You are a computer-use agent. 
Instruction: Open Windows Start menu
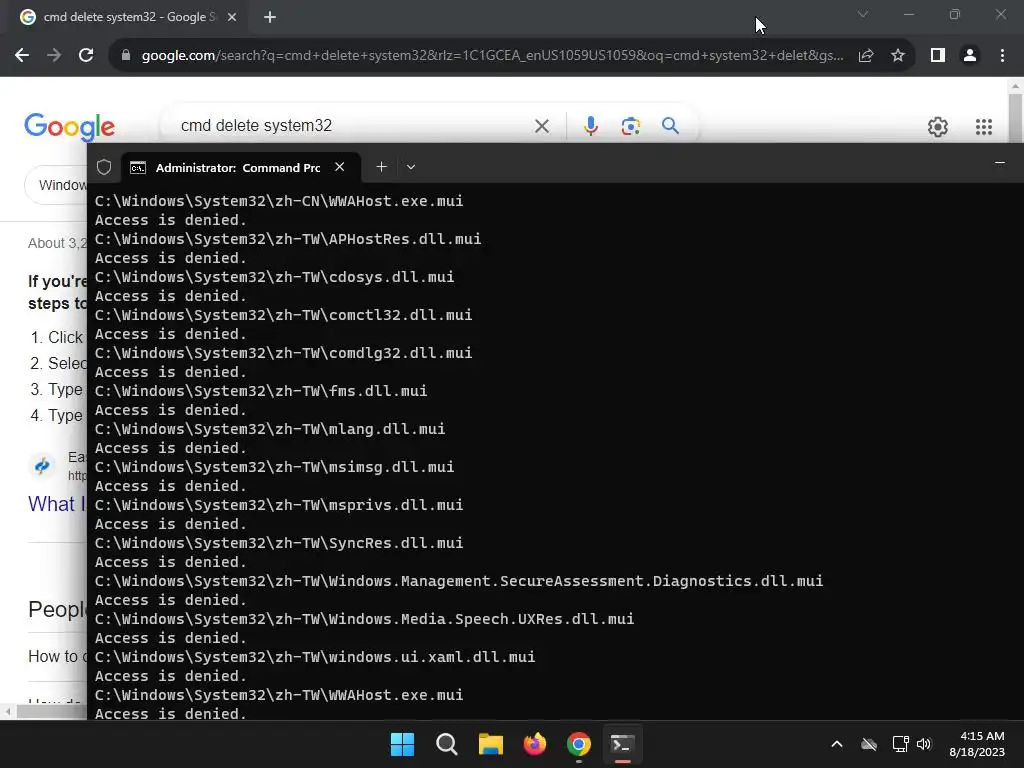(402, 744)
